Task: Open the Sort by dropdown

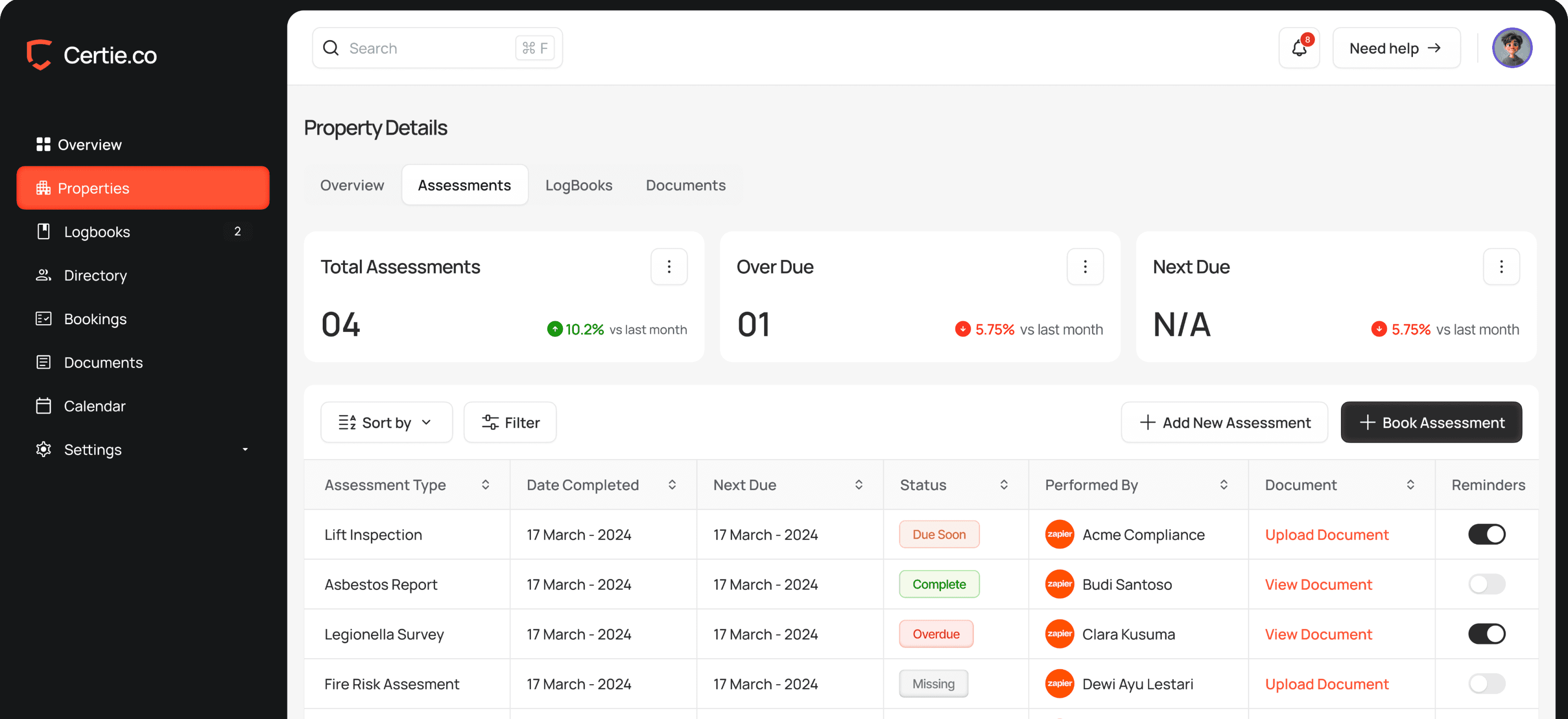Action: pyautogui.click(x=386, y=422)
